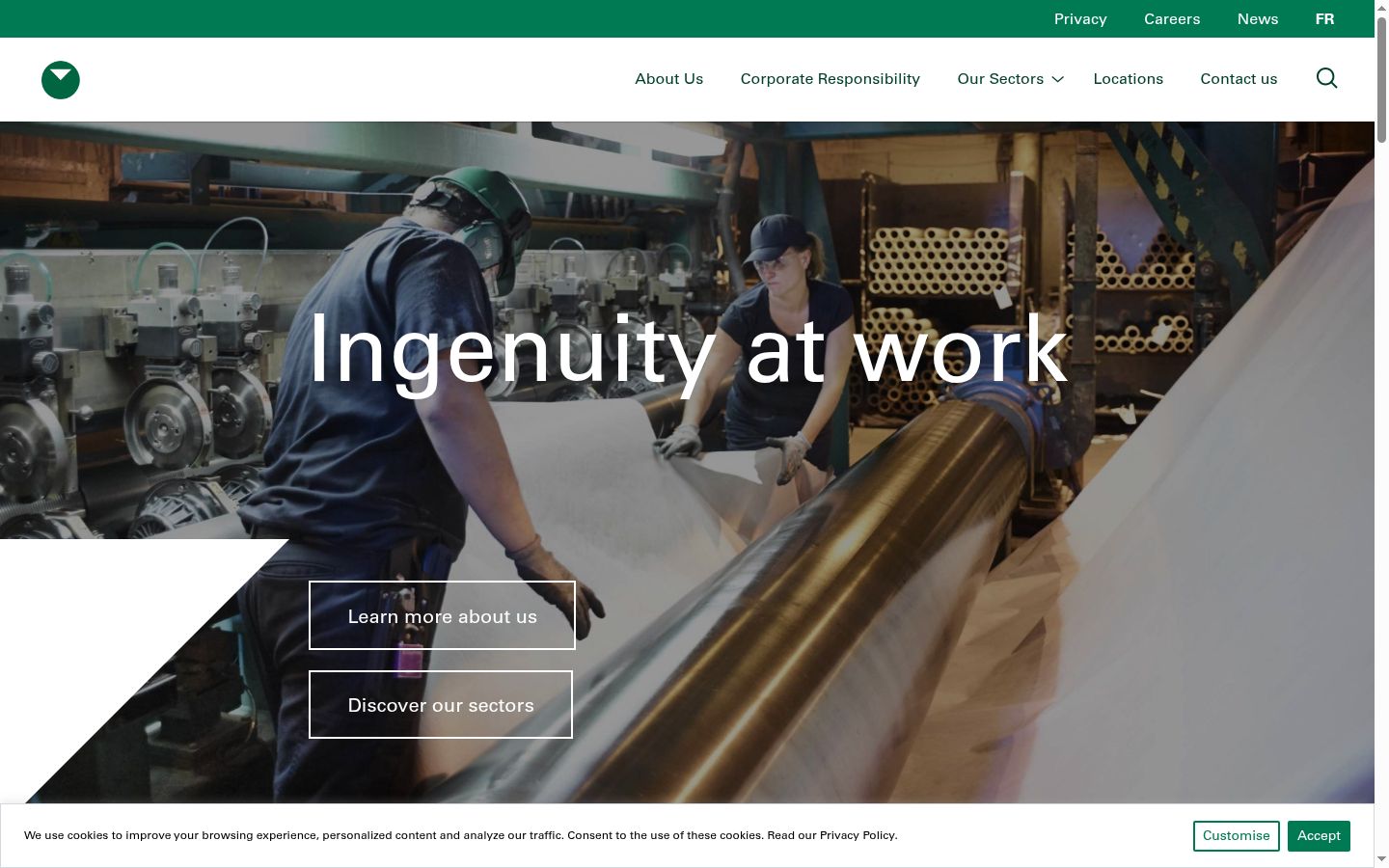This screenshot has width=1389, height=868.
Task: Open the Our Sectors menu label
Action: click(1000, 79)
